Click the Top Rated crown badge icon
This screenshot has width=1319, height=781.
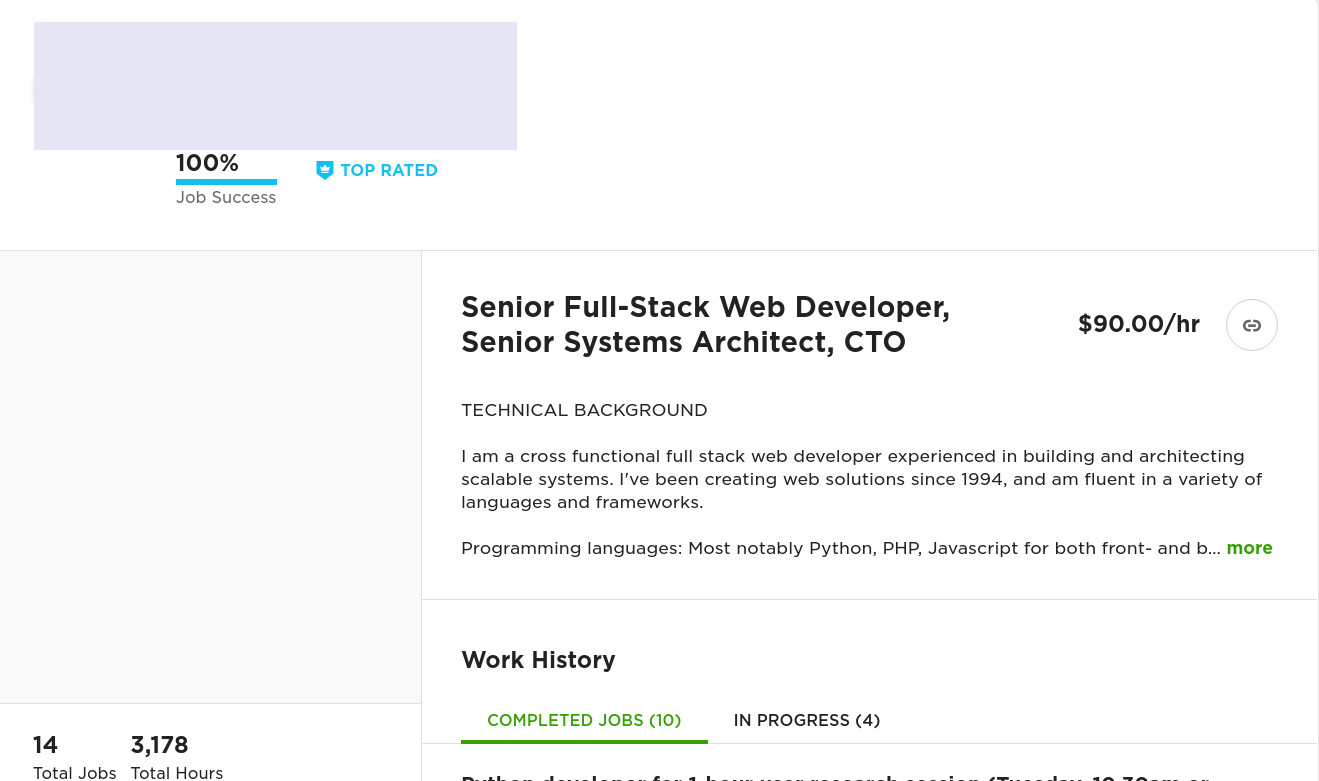pos(325,170)
